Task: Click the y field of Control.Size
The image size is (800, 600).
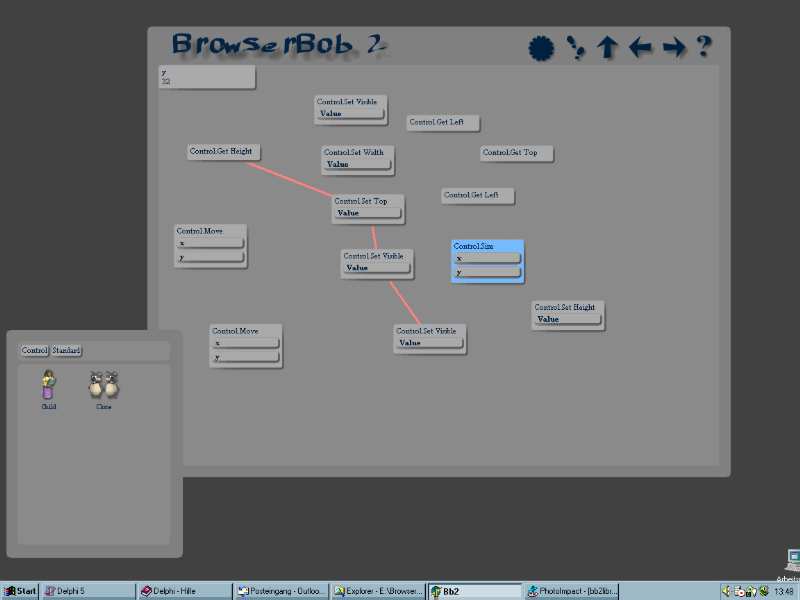Action: point(487,272)
